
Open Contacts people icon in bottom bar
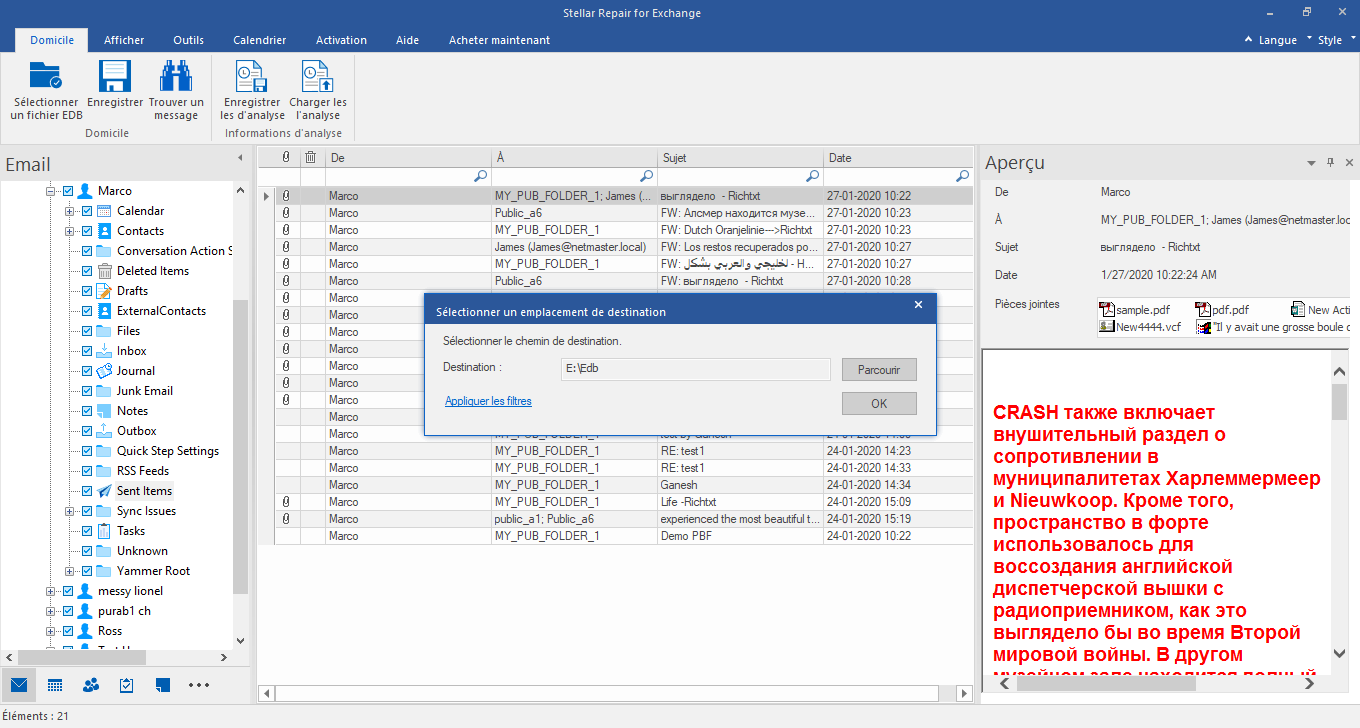[91, 685]
